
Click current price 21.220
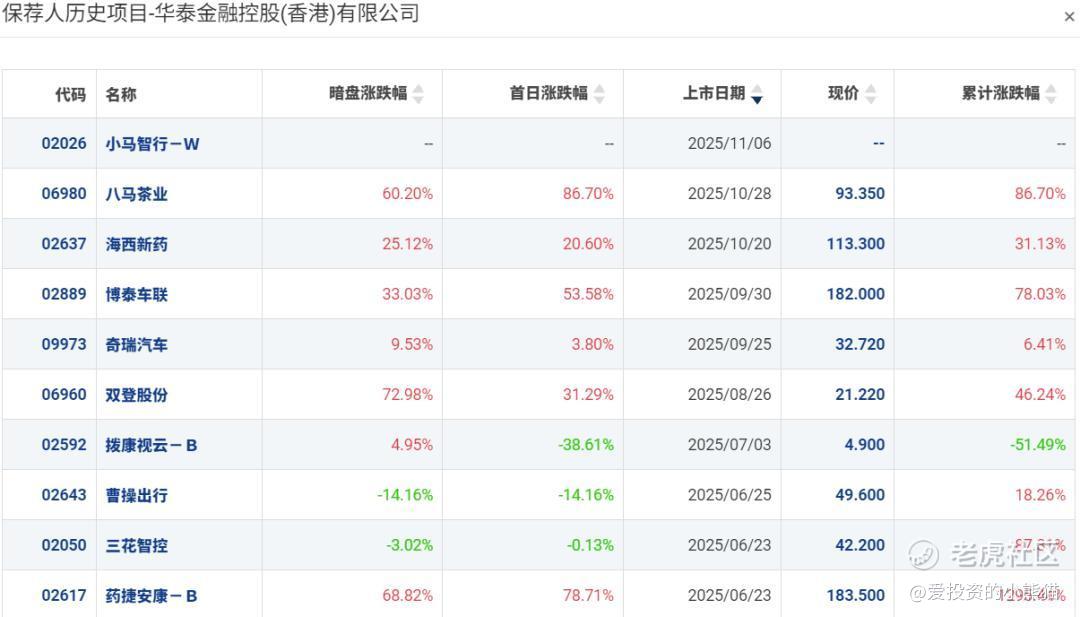[x=860, y=395]
